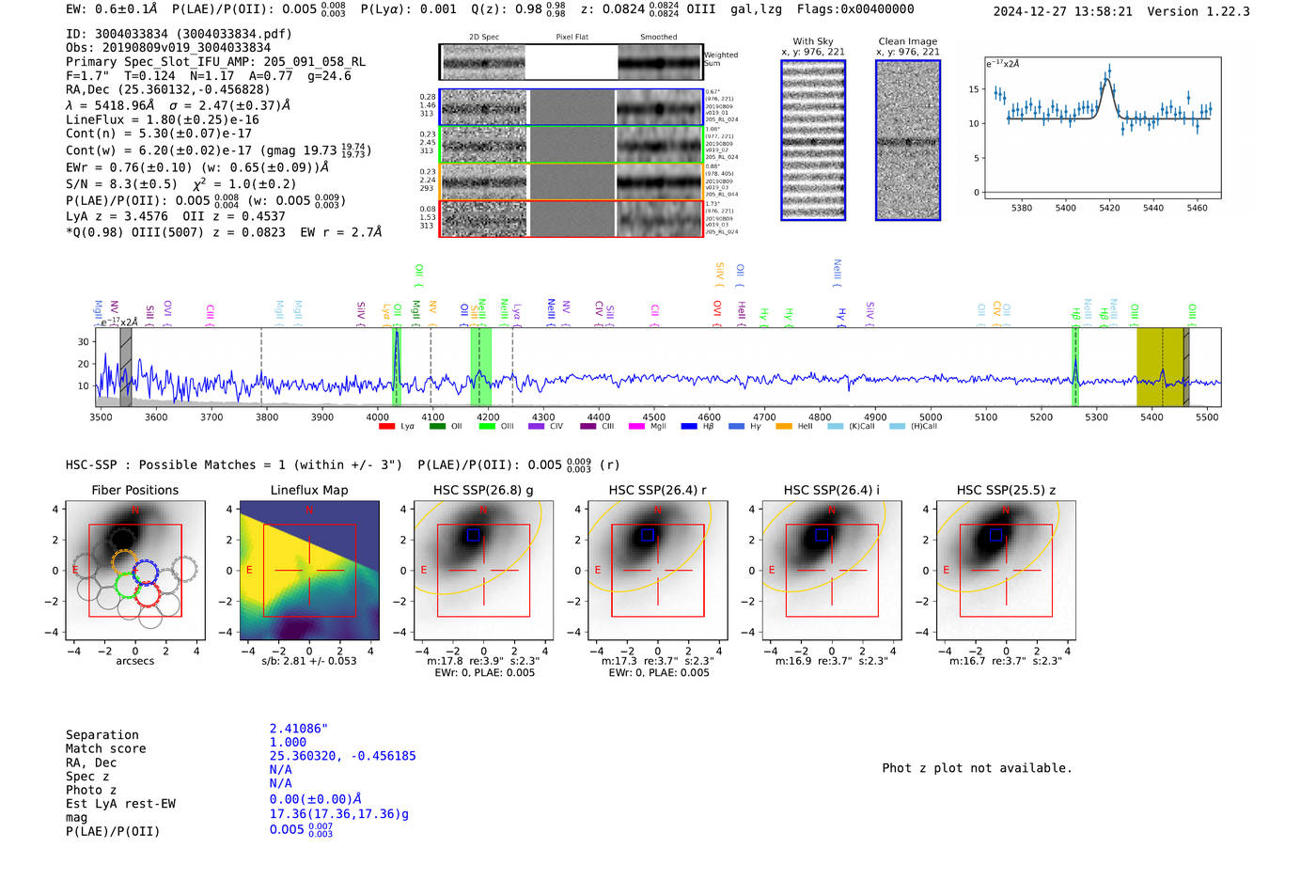The image size is (1316, 896).
Task: Open the With Sky cutout image
Action: [x=813, y=140]
